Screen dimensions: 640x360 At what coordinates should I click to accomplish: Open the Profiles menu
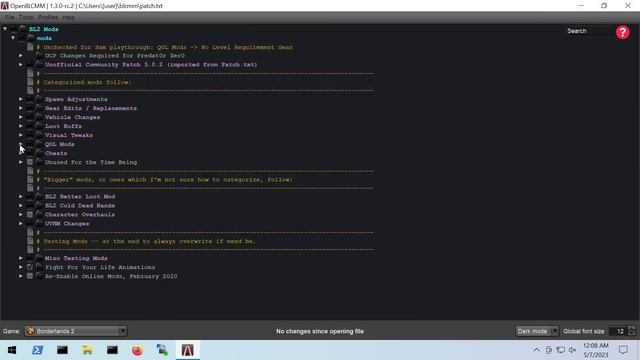pos(48,17)
